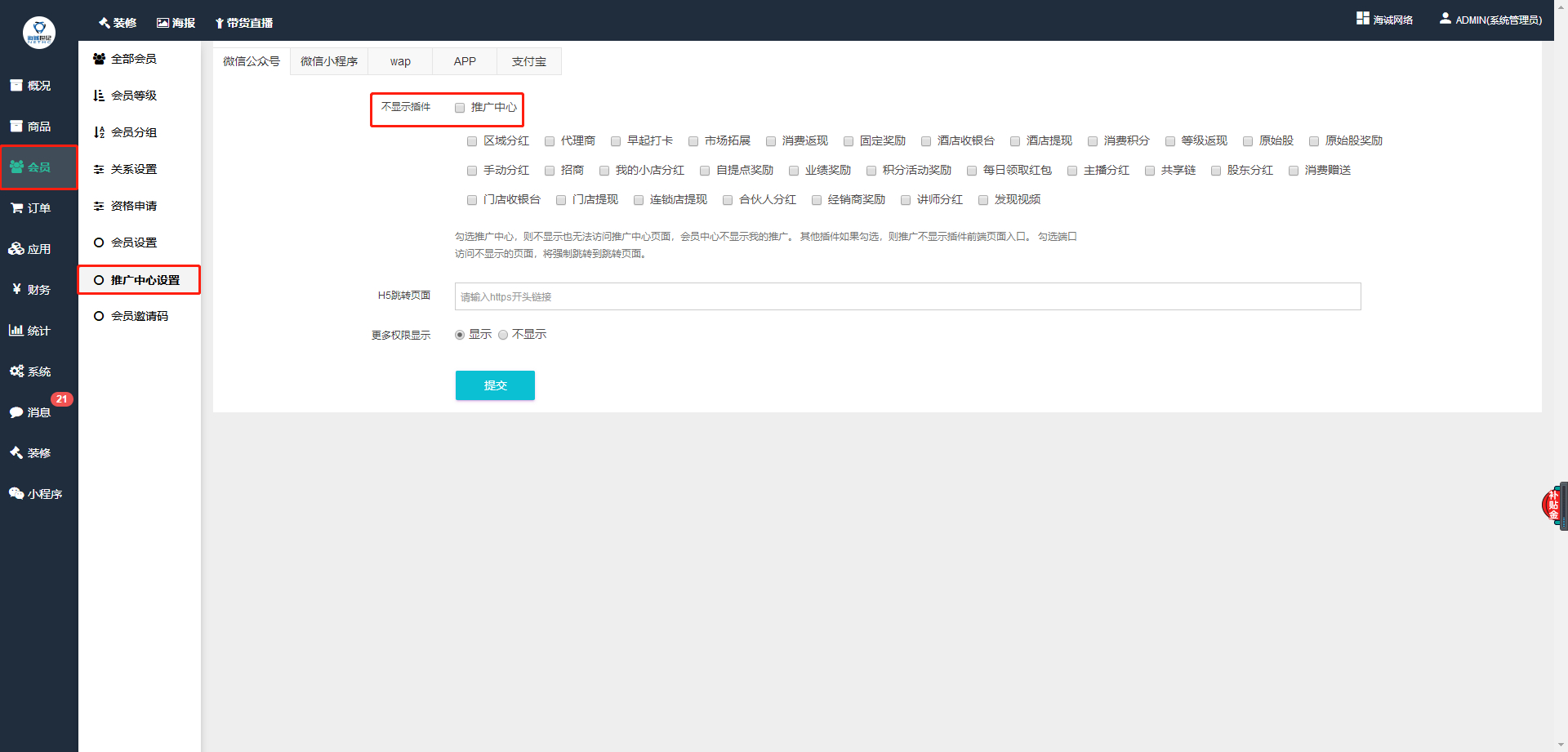
Task: Check the 早起打卡 checkbox
Action: [x=616, y=141]
